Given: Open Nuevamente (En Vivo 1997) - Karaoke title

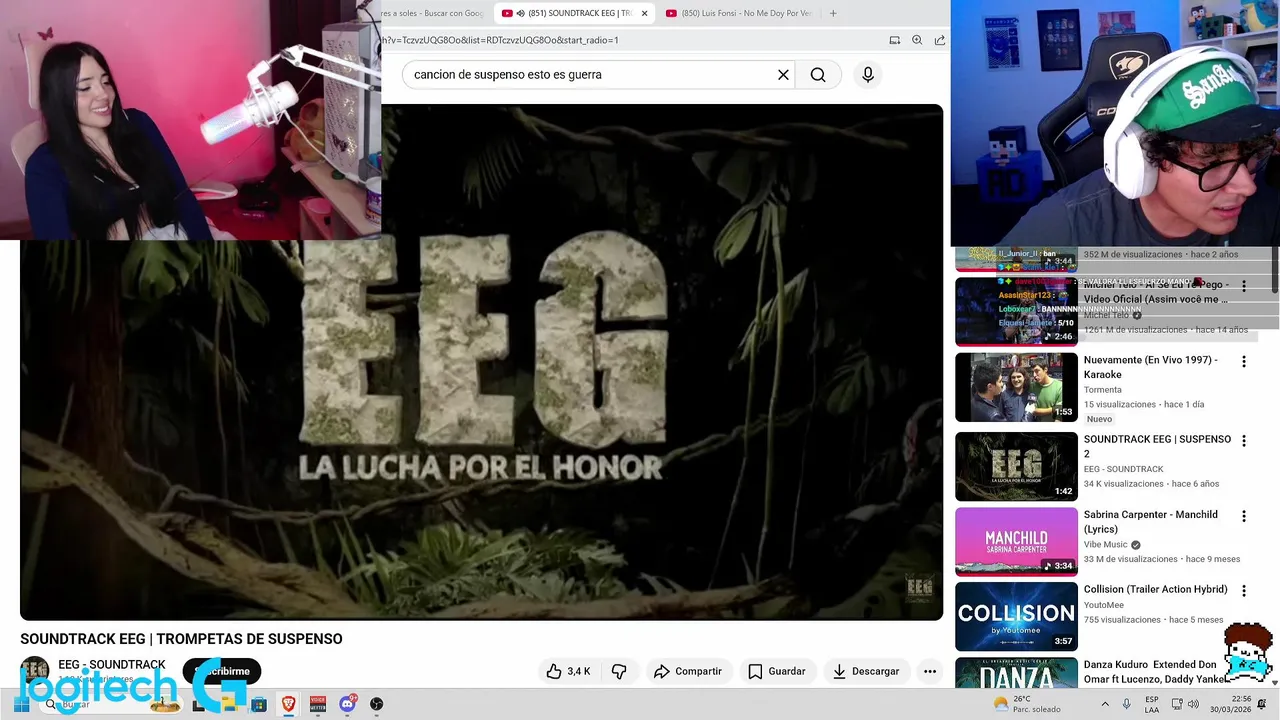Looking at the screenshot, I should coord(1151,367).
